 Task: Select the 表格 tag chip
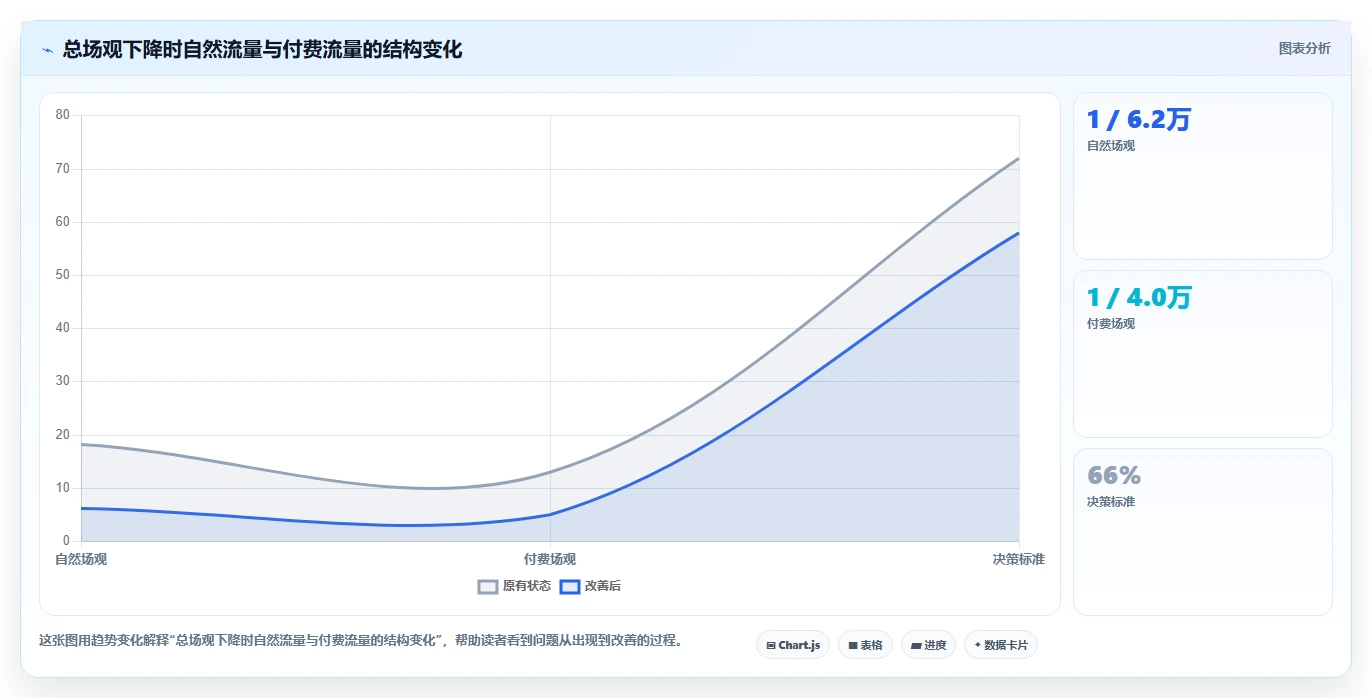click(865, 645)
